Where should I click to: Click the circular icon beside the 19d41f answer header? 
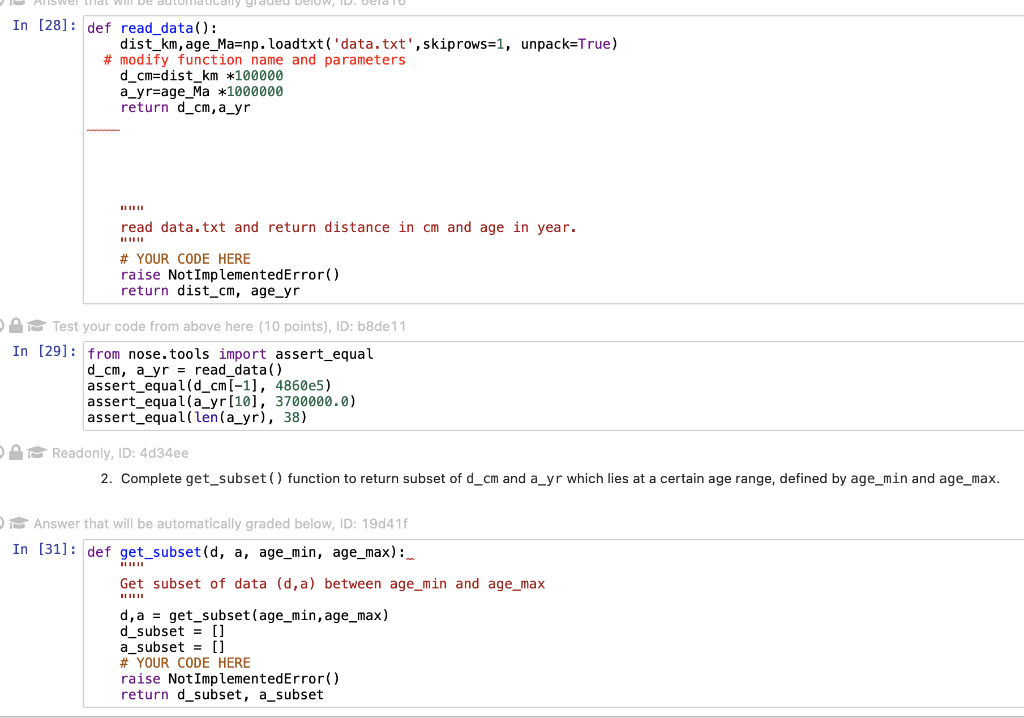tap(2, 523)
